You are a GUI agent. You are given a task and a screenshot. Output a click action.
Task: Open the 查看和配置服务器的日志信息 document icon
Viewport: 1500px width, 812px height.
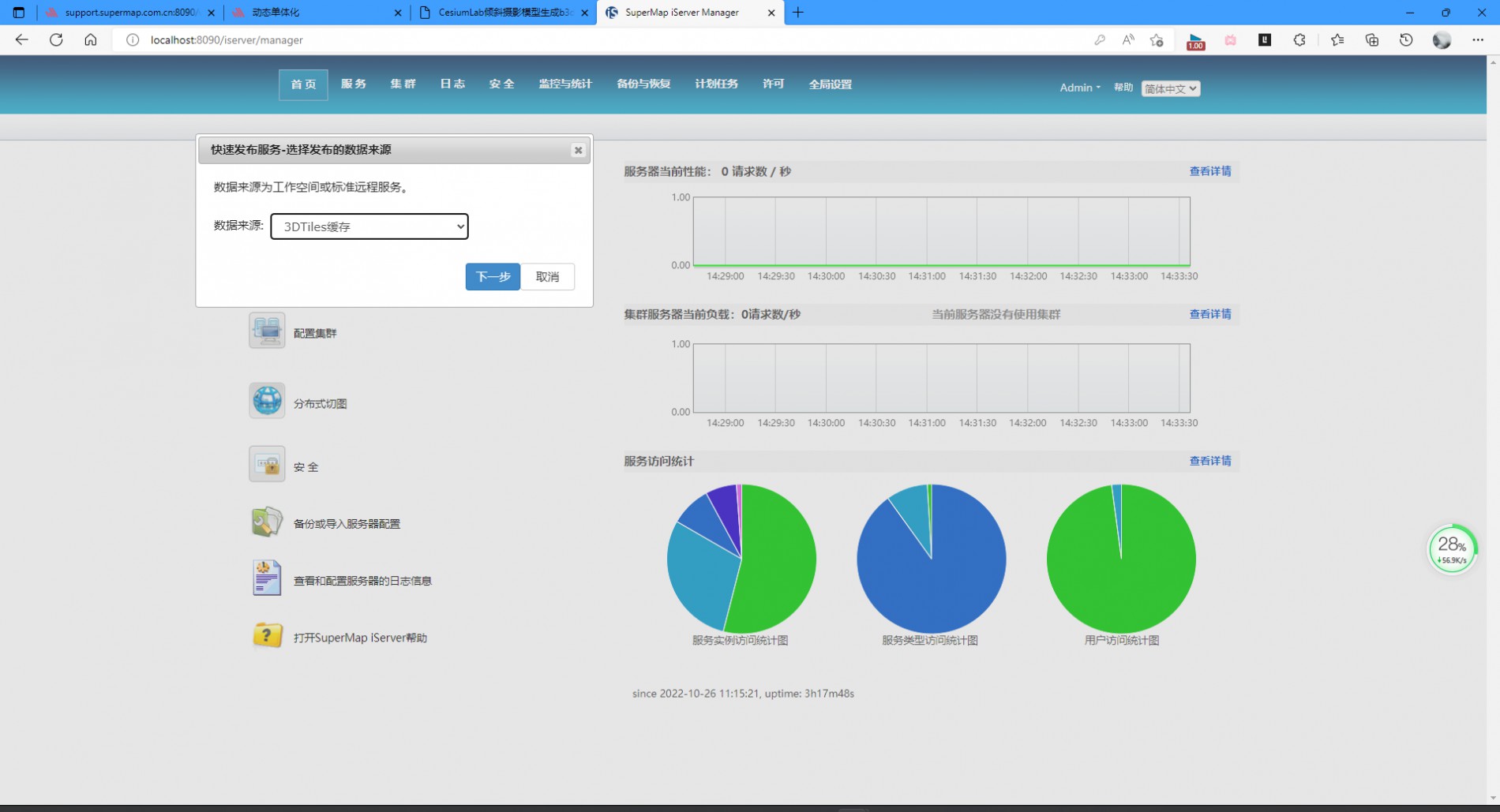[x=267, y=578]
